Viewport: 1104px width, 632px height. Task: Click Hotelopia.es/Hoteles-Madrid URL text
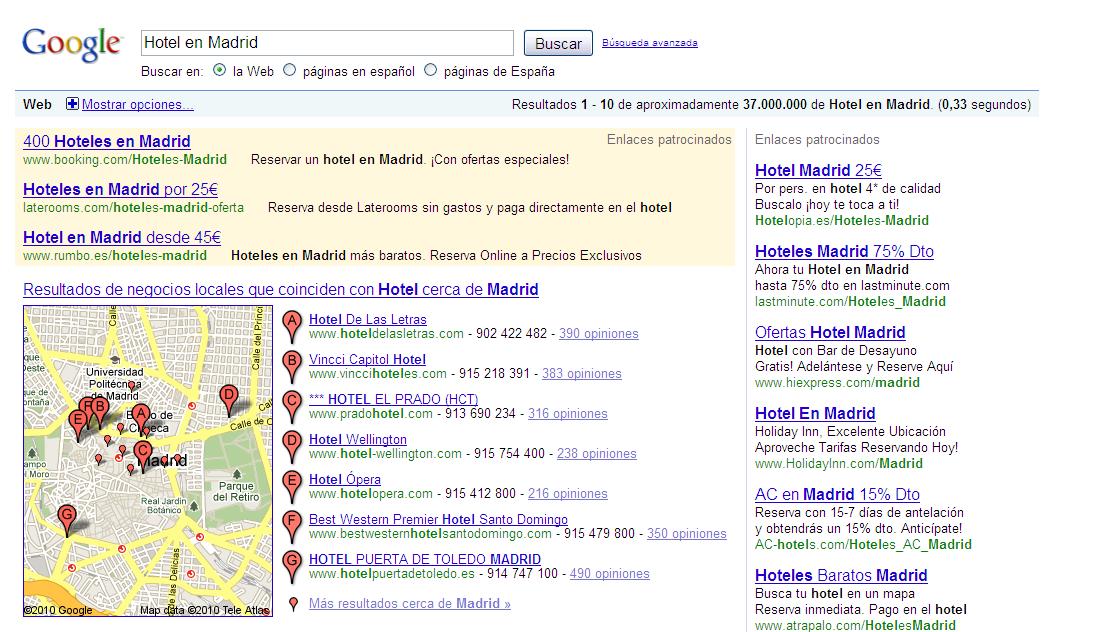click(x=841, y=221)
